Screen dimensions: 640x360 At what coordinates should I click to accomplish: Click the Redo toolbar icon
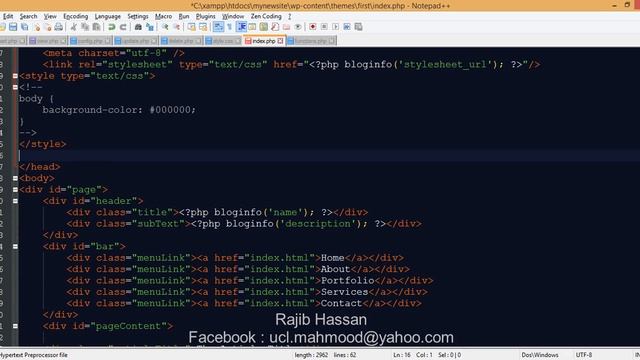pyautogui.click(x=123, y=27)
